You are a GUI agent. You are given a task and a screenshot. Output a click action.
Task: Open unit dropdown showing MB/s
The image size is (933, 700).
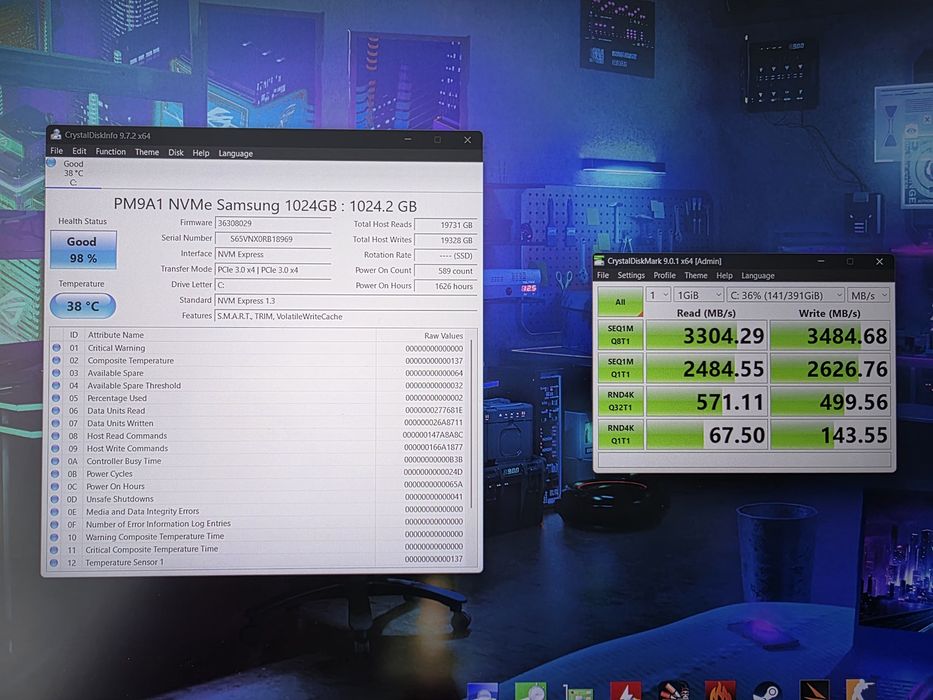pos(868,295)
